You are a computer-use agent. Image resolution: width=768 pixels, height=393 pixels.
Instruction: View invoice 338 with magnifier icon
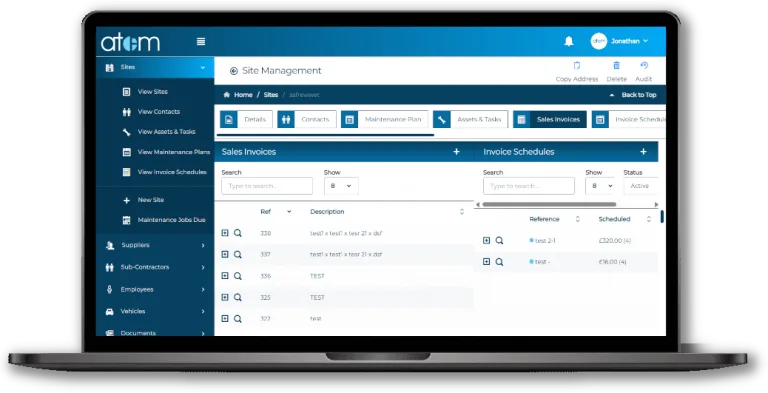pyautogui.click(x=238, y=233)
